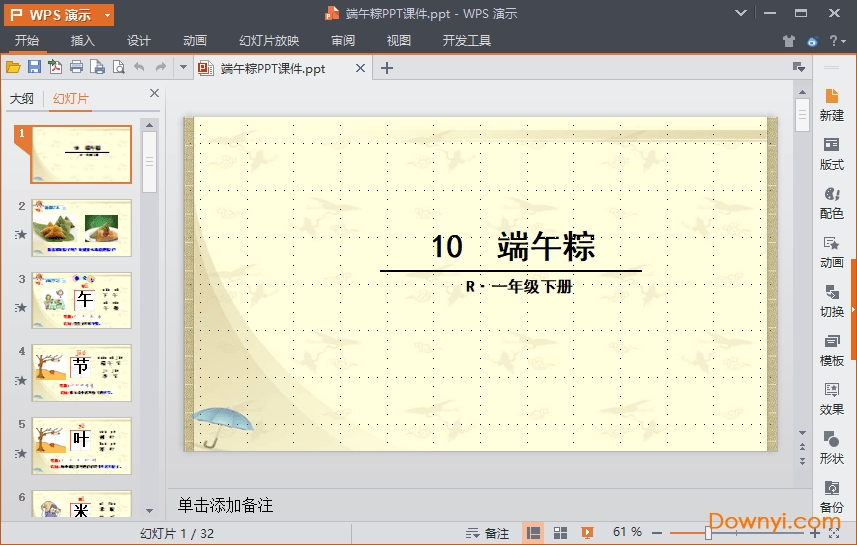This screenshot has width=857, height=545.
Task: Start slideshow from the status bar play icon
Action: pyautogui.click(x=588, y=532)
